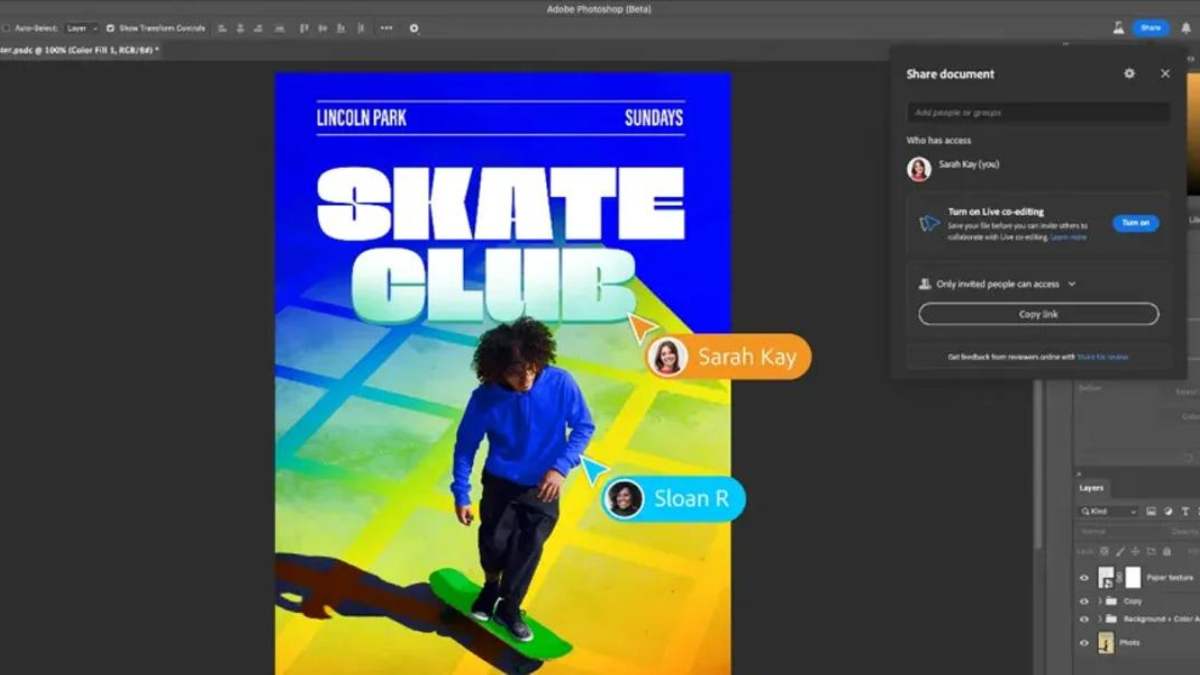This screenshot has width=1200, height=675.
Task: Collapse the Layers panel double-arrow icon
Action: click(1079, 473)
